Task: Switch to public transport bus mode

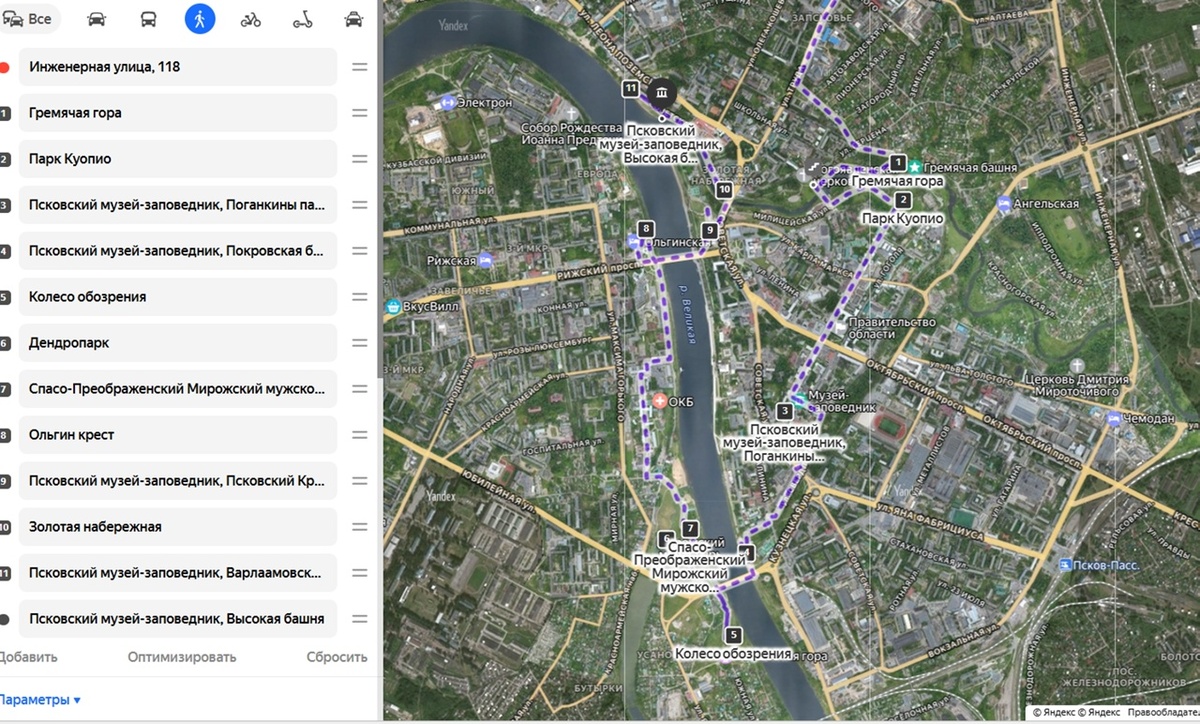Action: pos(148,19)
